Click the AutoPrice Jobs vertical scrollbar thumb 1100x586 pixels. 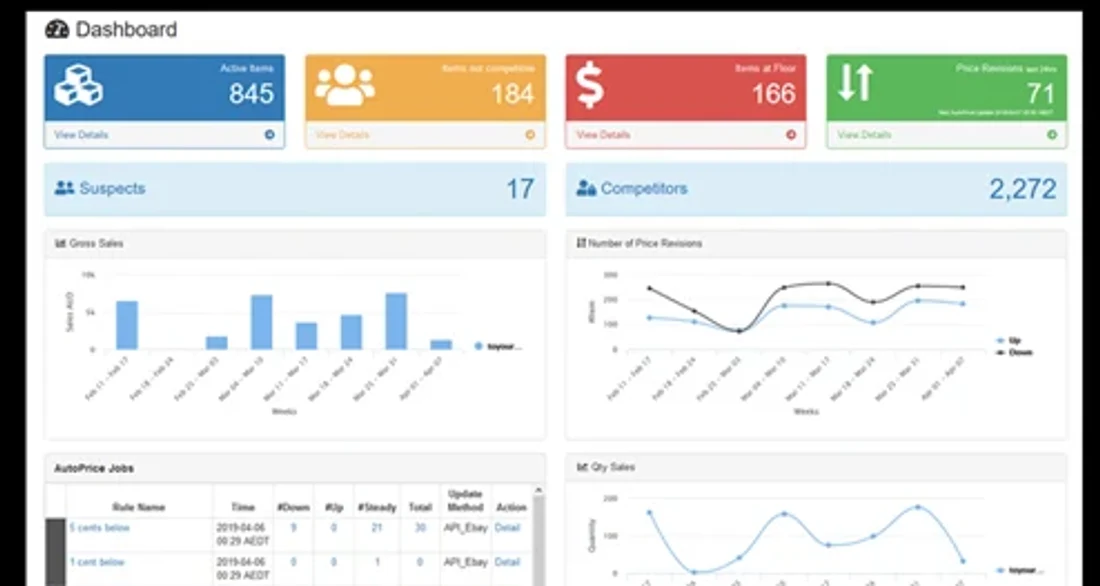click(539, 540)
